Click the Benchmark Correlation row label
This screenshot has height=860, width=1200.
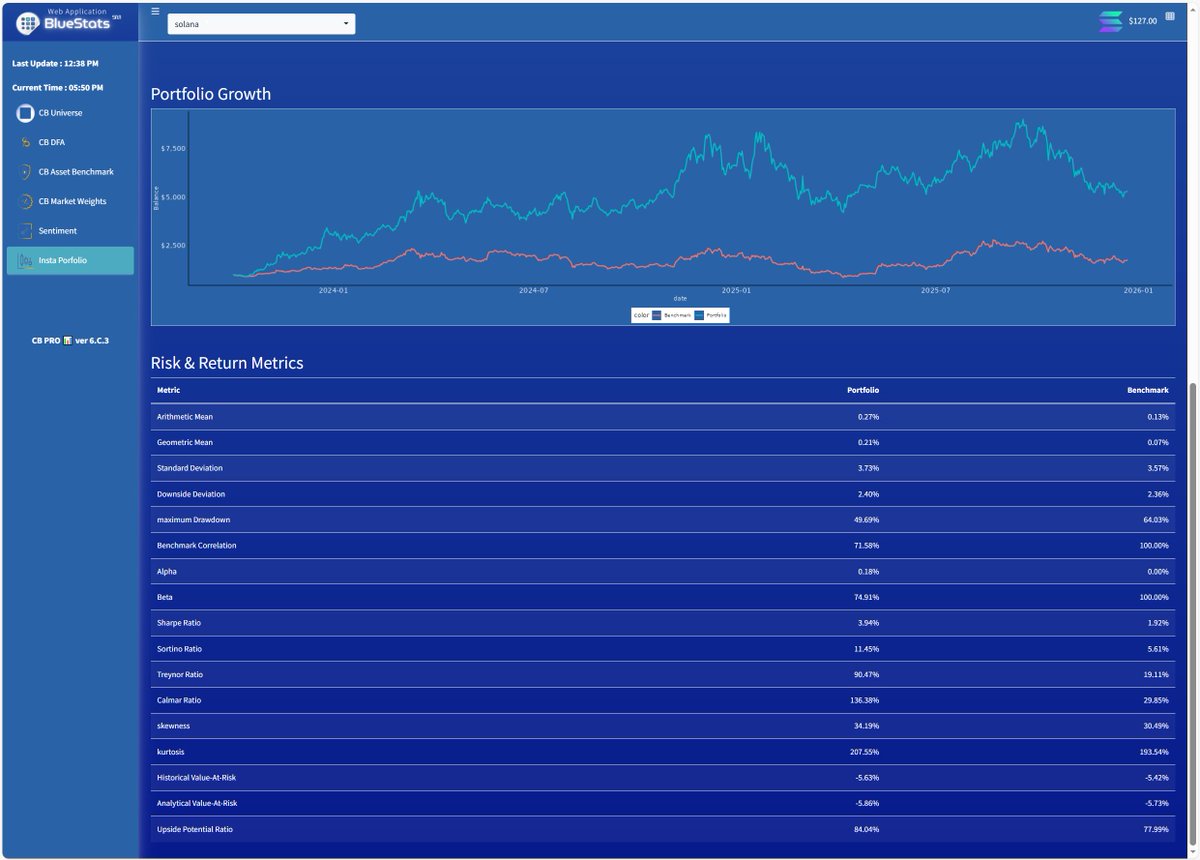pyautogui.click(x=197, y=545)
